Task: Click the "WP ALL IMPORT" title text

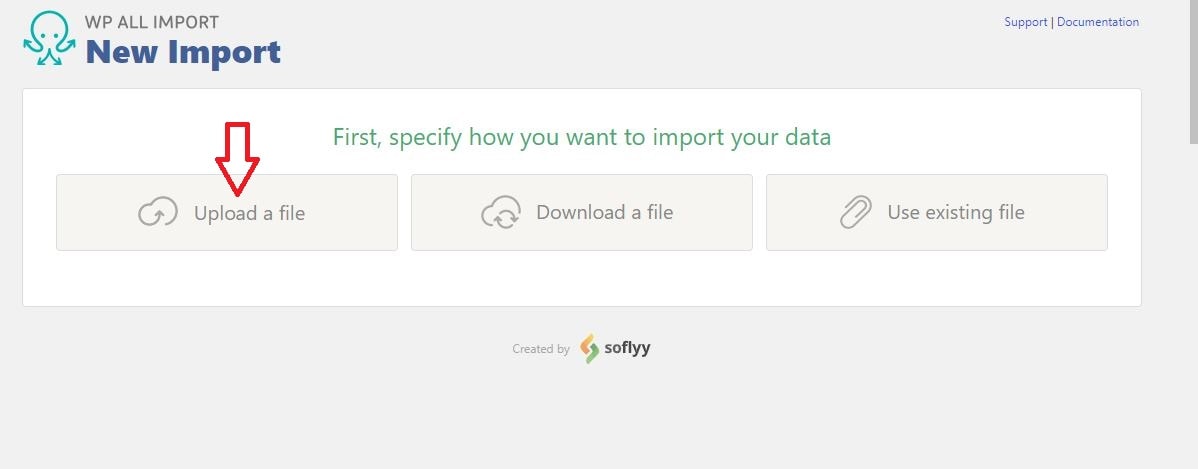Action: tap(152, 22)
